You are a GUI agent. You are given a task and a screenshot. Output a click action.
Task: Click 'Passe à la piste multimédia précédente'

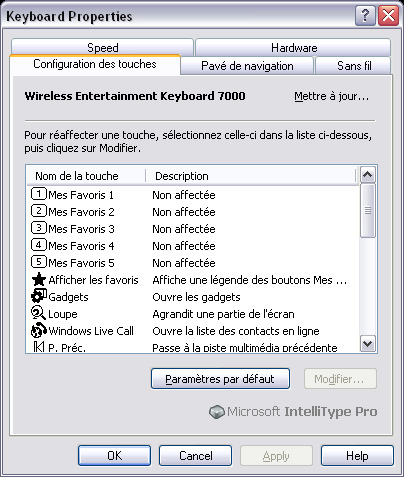coord(245,348)
